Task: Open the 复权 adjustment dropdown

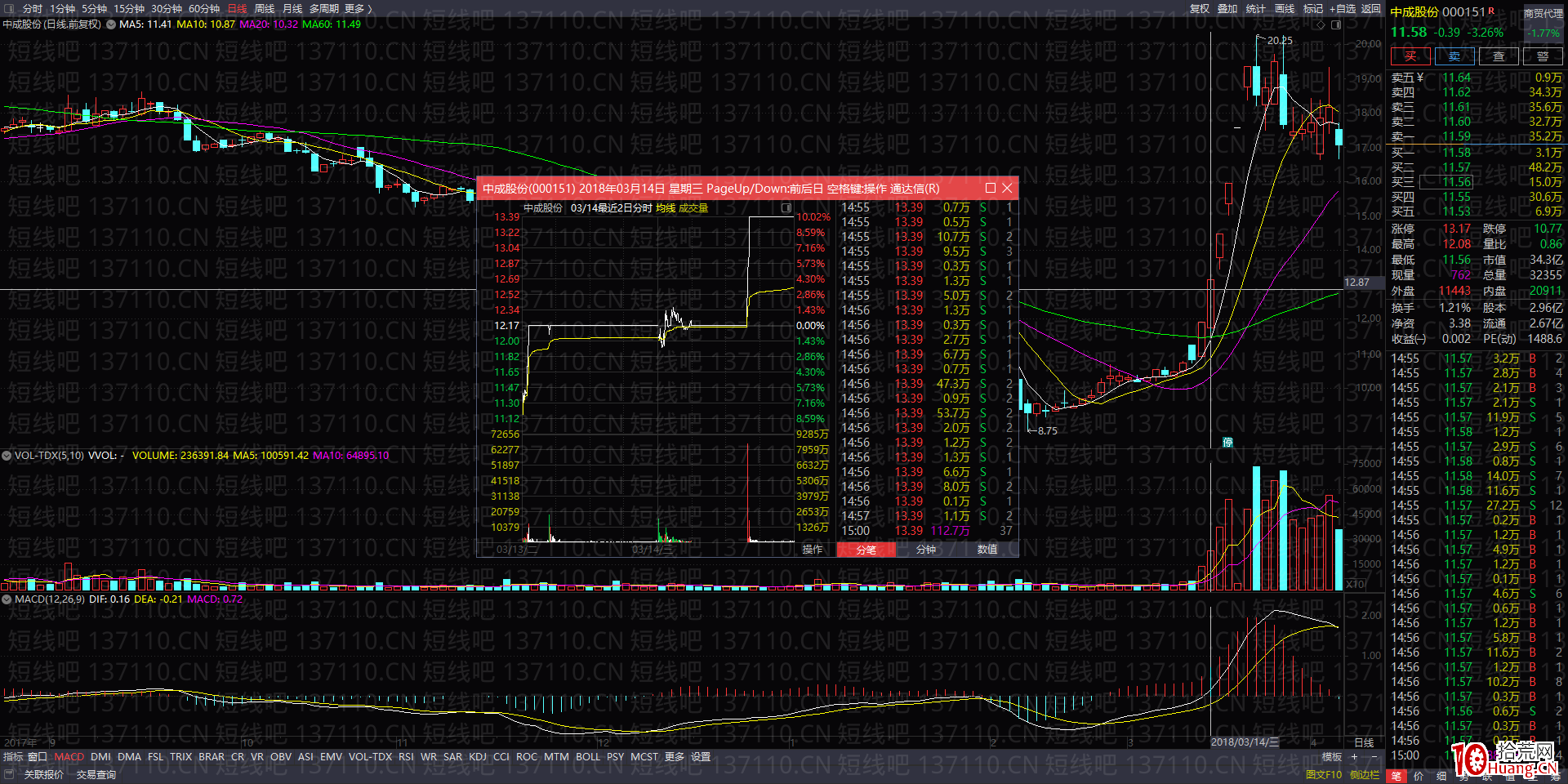Action: tap(1199, 8)
